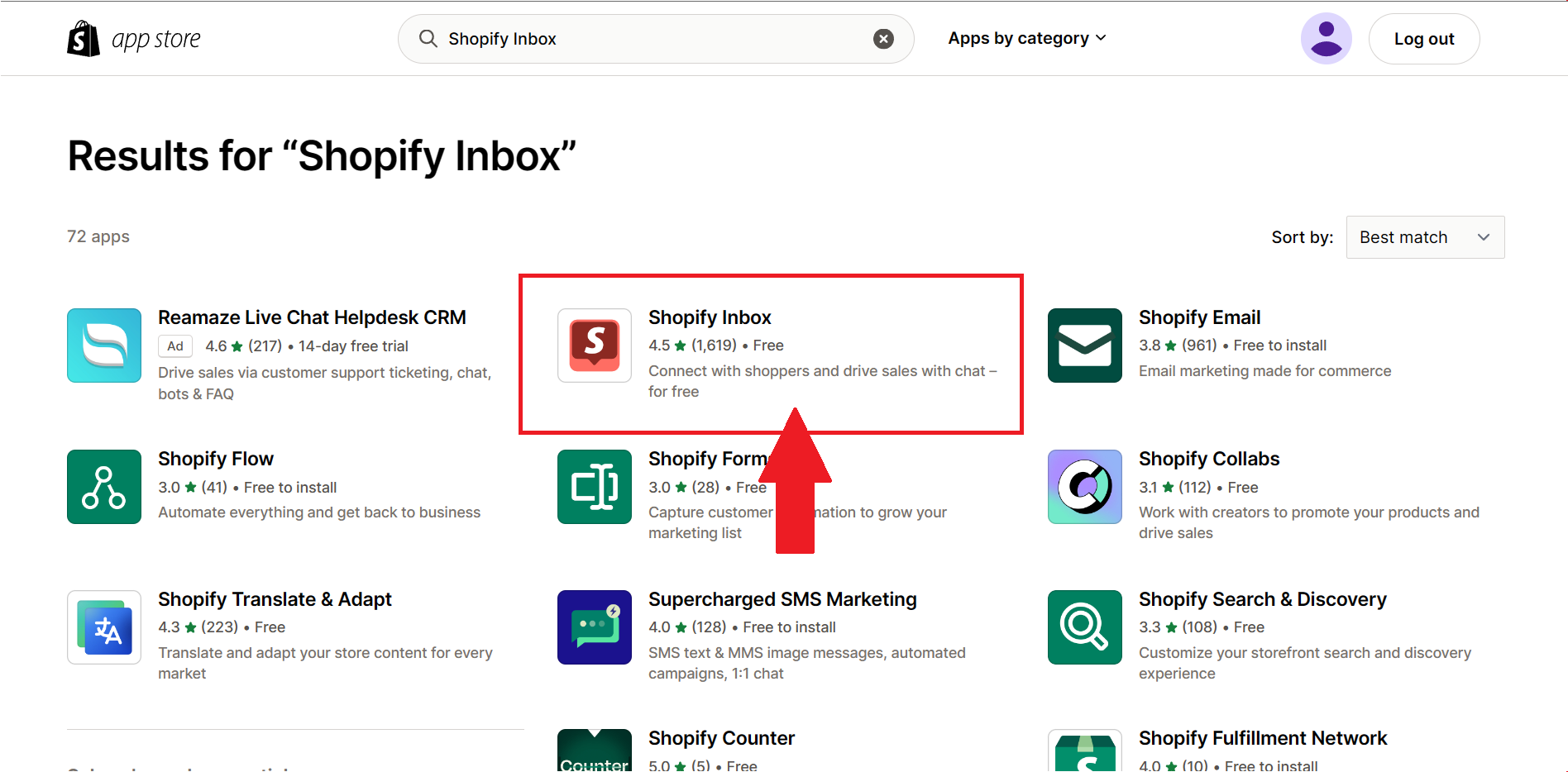Click the Ad badge on Reamaze
Viewport: 1568px width, 772px height.
[x=175, y=346]
